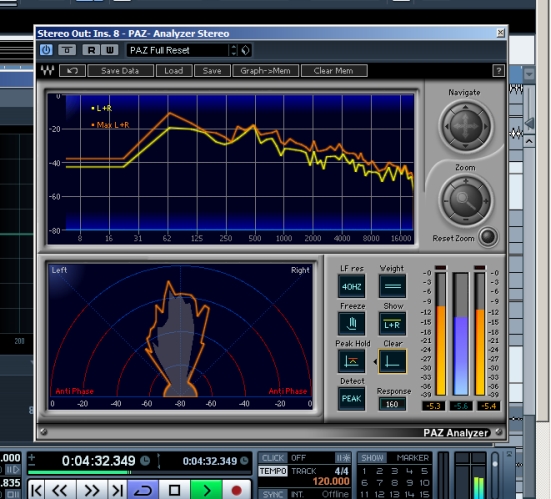551x499 pixels.
Task: Click the magnifier center of Zoom pad
Action: [466, 201]
